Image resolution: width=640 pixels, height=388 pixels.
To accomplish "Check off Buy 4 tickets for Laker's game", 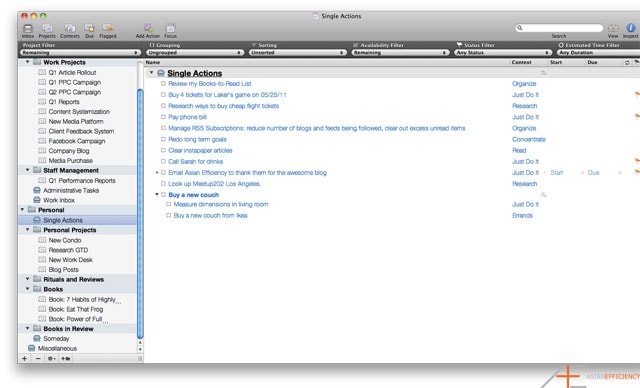I will pyautogui.click(x=163, y=95).
